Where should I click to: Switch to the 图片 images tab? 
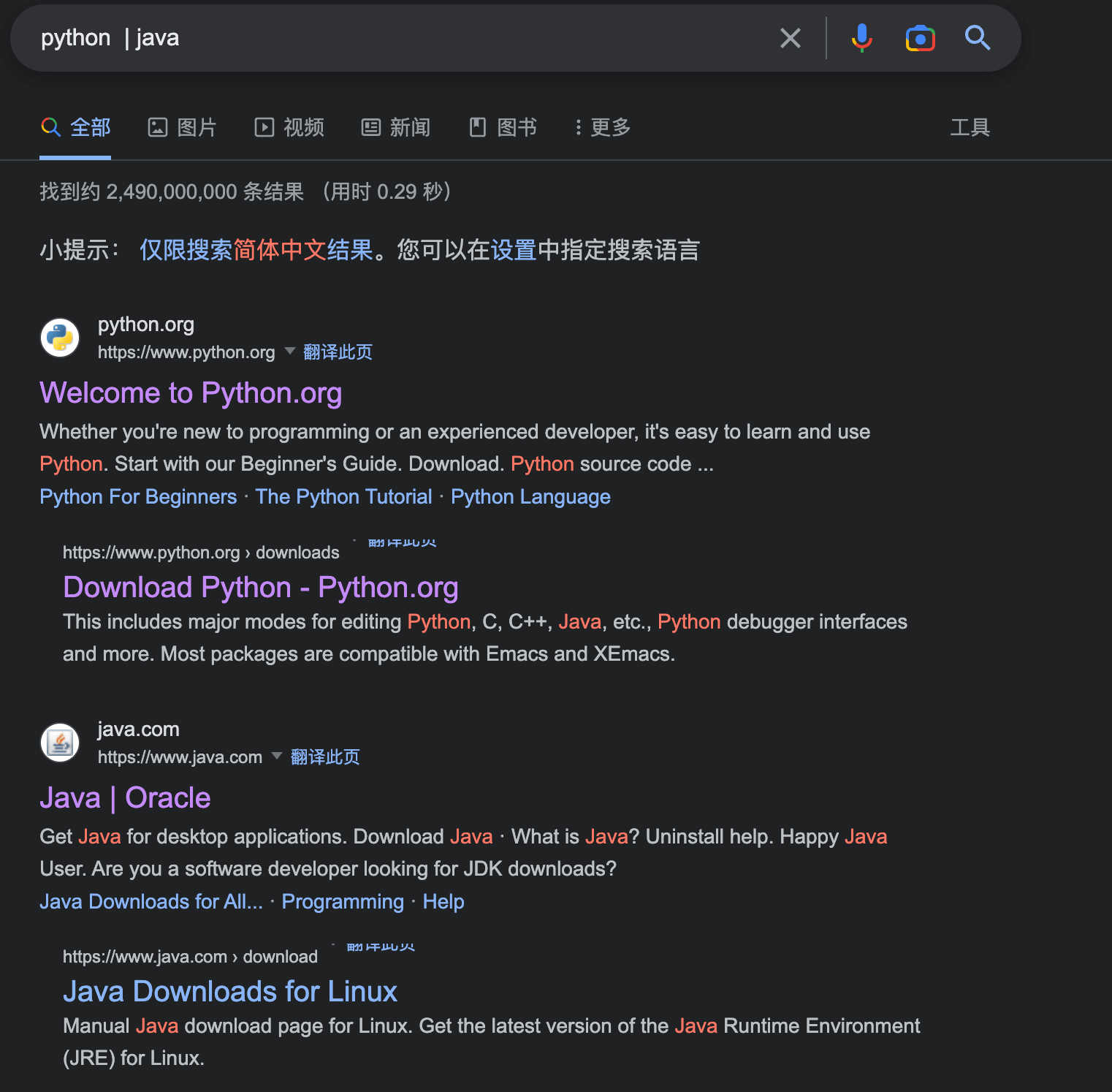click(x=182, y=128)
